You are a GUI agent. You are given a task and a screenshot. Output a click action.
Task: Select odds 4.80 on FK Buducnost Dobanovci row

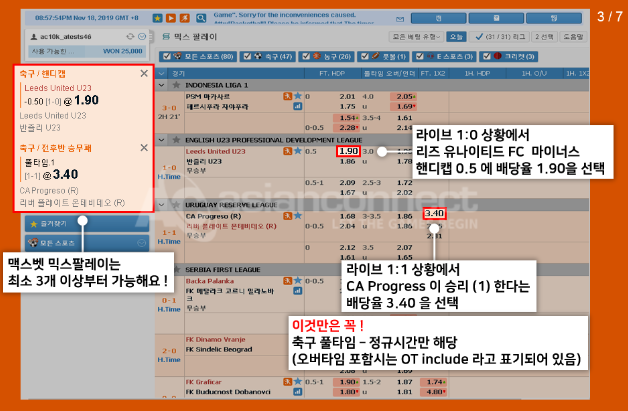(434, 392)
